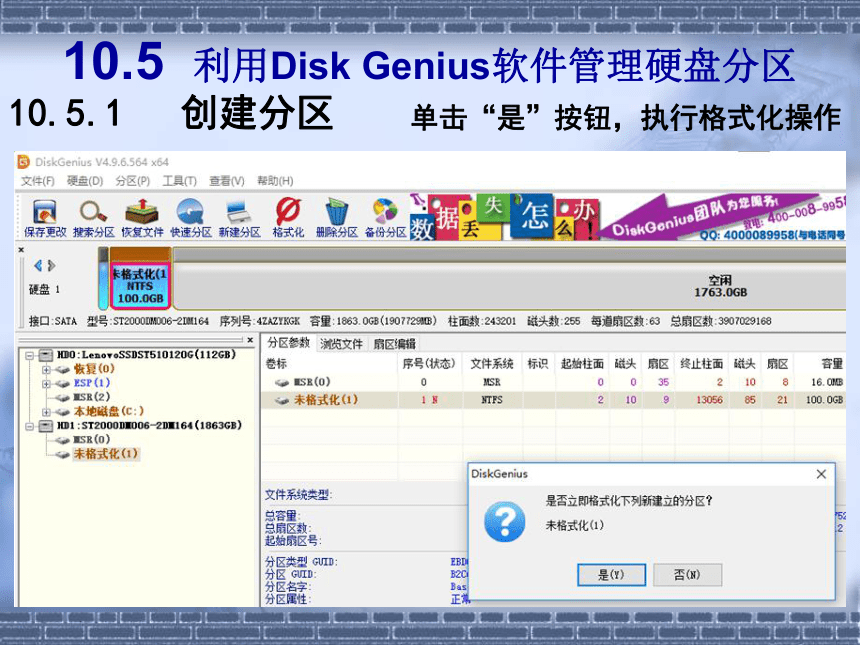Image resolution: width=860 pixels, height=645 pixels.
Task: Select MSR(0) under HD1 in tree
Action: pos(92,440)
